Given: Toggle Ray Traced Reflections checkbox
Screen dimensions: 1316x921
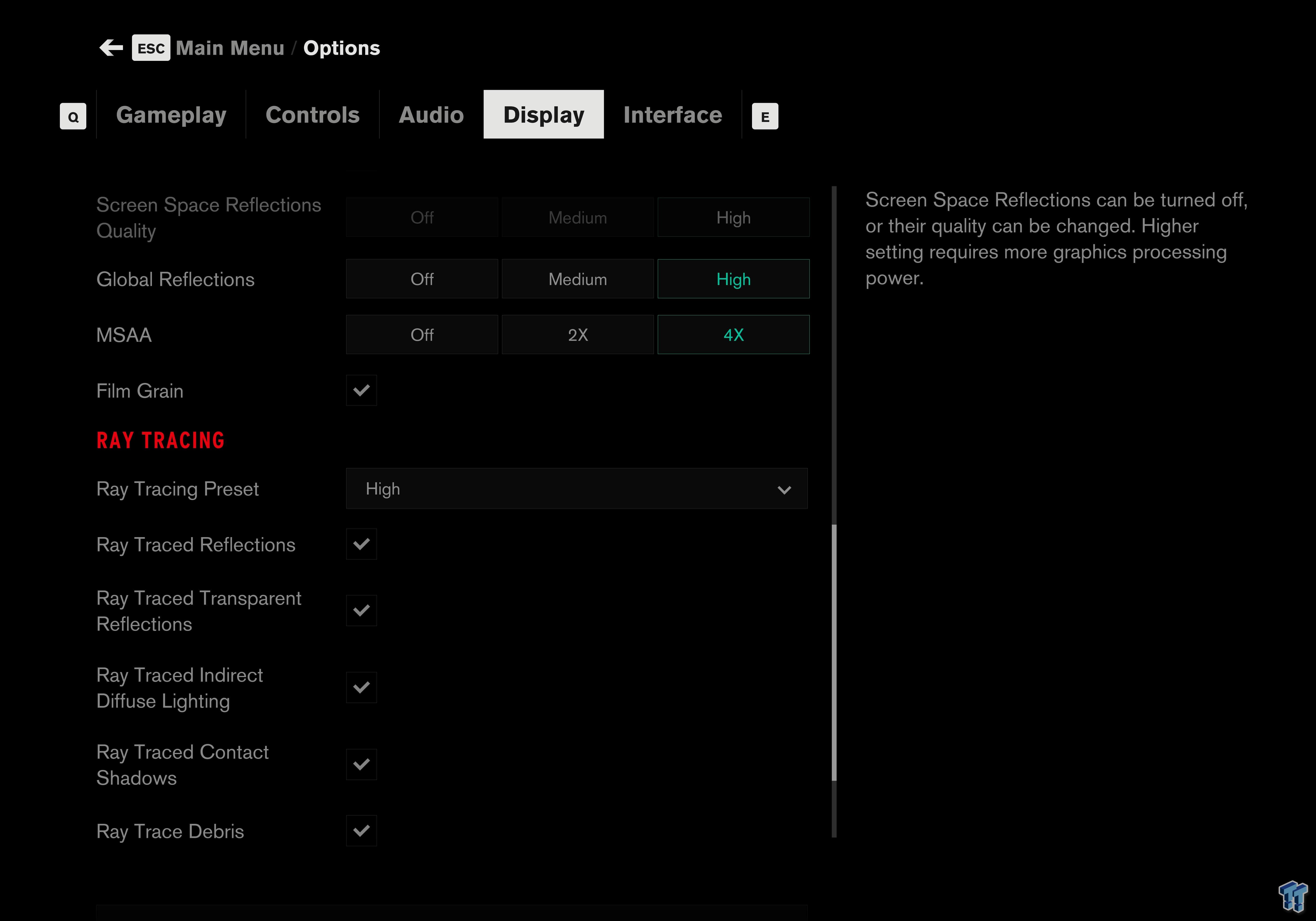Looking at the screenshot, I should (361, 544).
